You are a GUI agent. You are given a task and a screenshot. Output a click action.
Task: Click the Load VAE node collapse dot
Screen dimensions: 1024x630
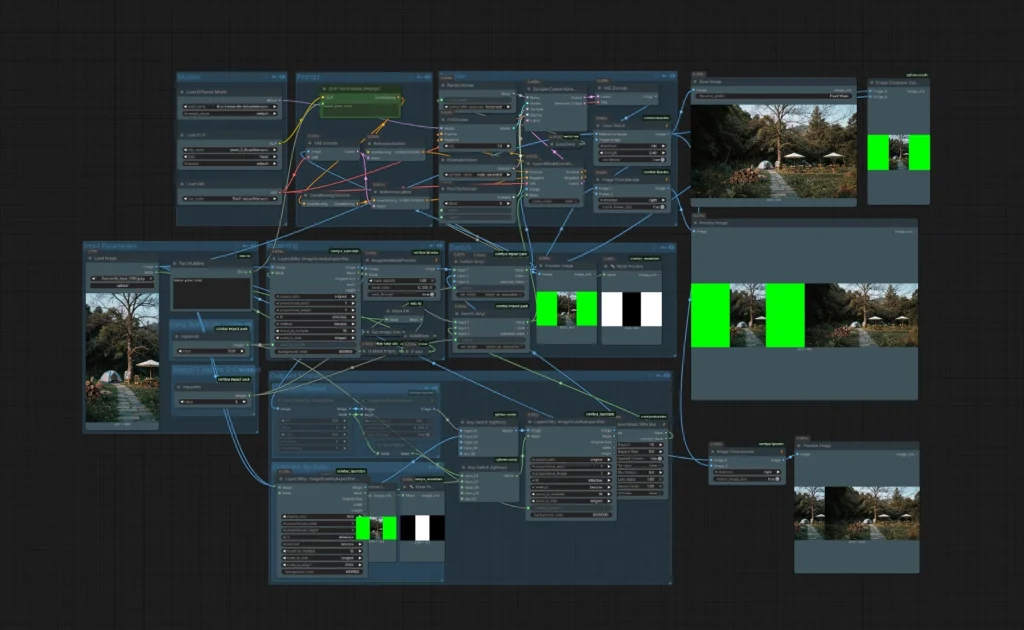[182, 184]
